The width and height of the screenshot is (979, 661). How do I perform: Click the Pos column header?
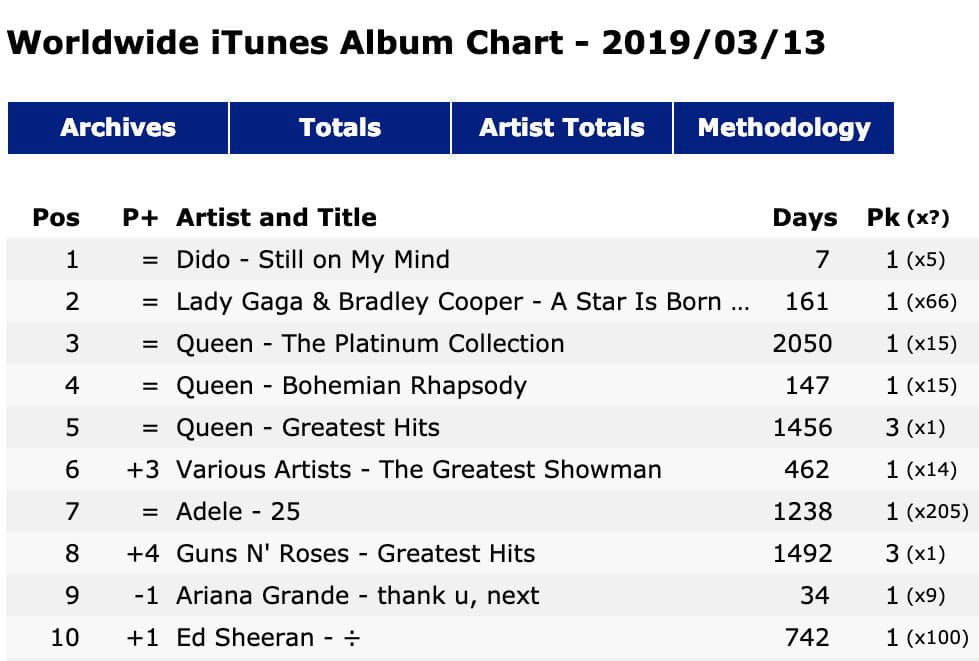[56, 218]
